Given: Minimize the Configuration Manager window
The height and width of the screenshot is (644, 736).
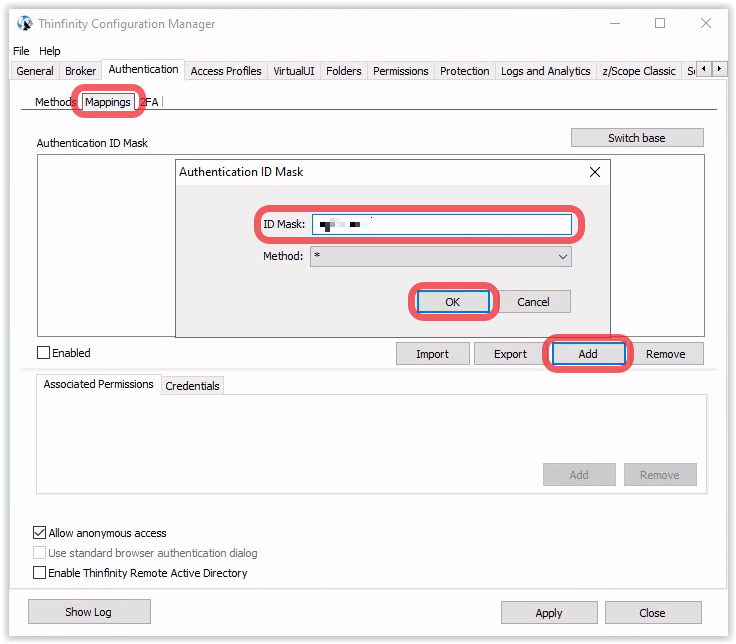Looking at the screenshot, I should tap(615, 23).
